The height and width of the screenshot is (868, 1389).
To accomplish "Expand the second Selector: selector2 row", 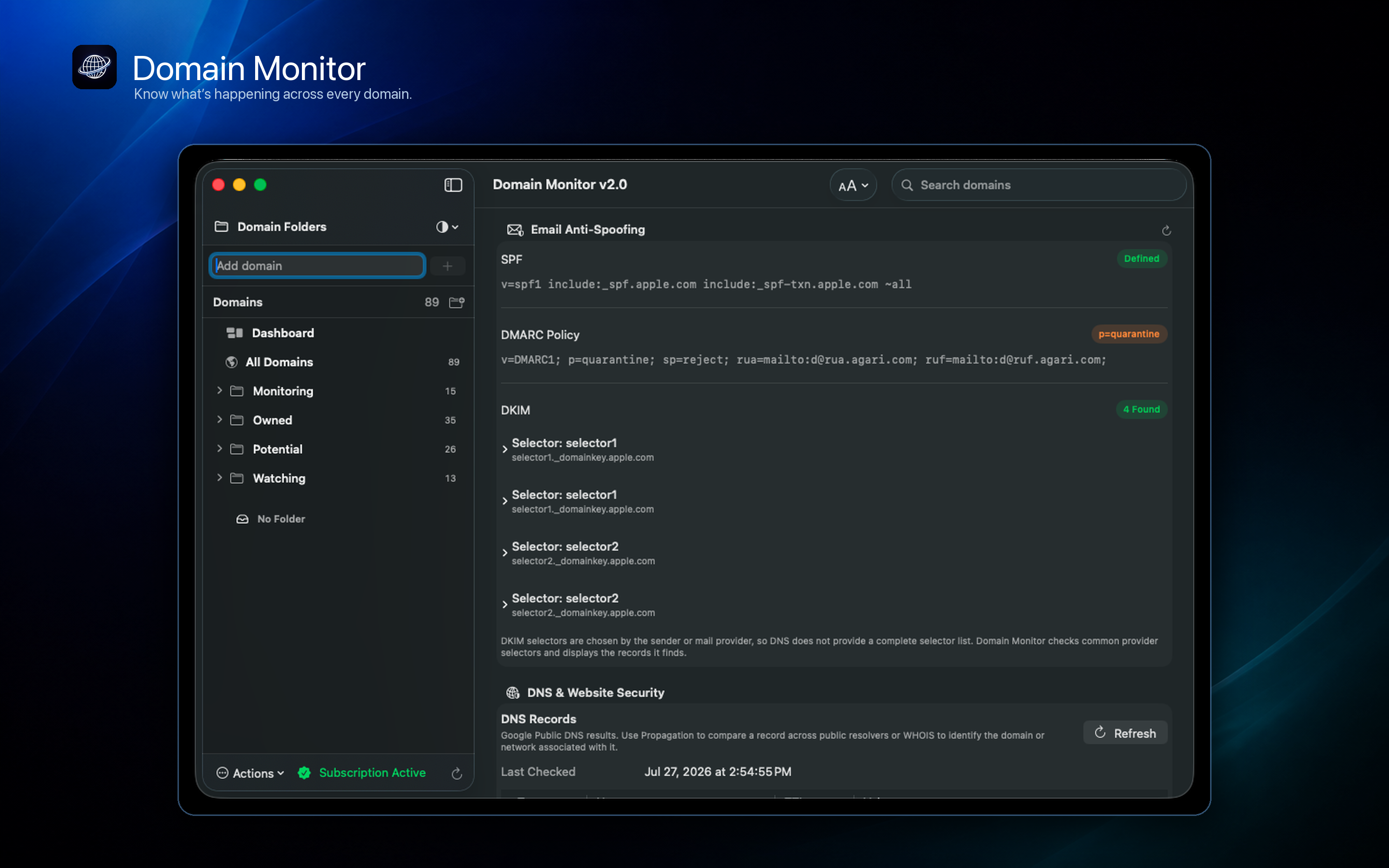I will pos(505,605).
